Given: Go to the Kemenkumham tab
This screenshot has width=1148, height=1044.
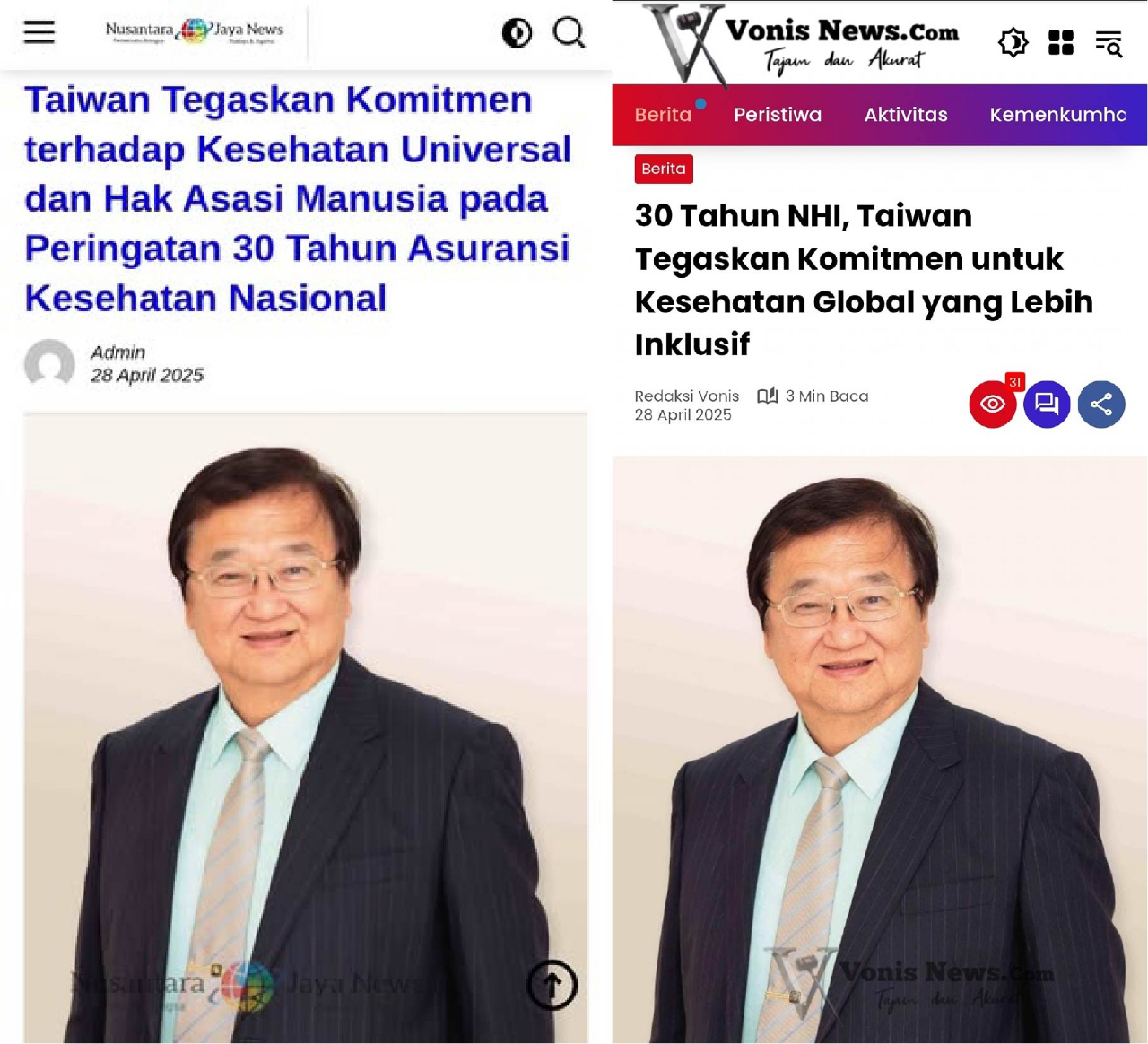Looking at the screenshot, I should coord(1058,115).
